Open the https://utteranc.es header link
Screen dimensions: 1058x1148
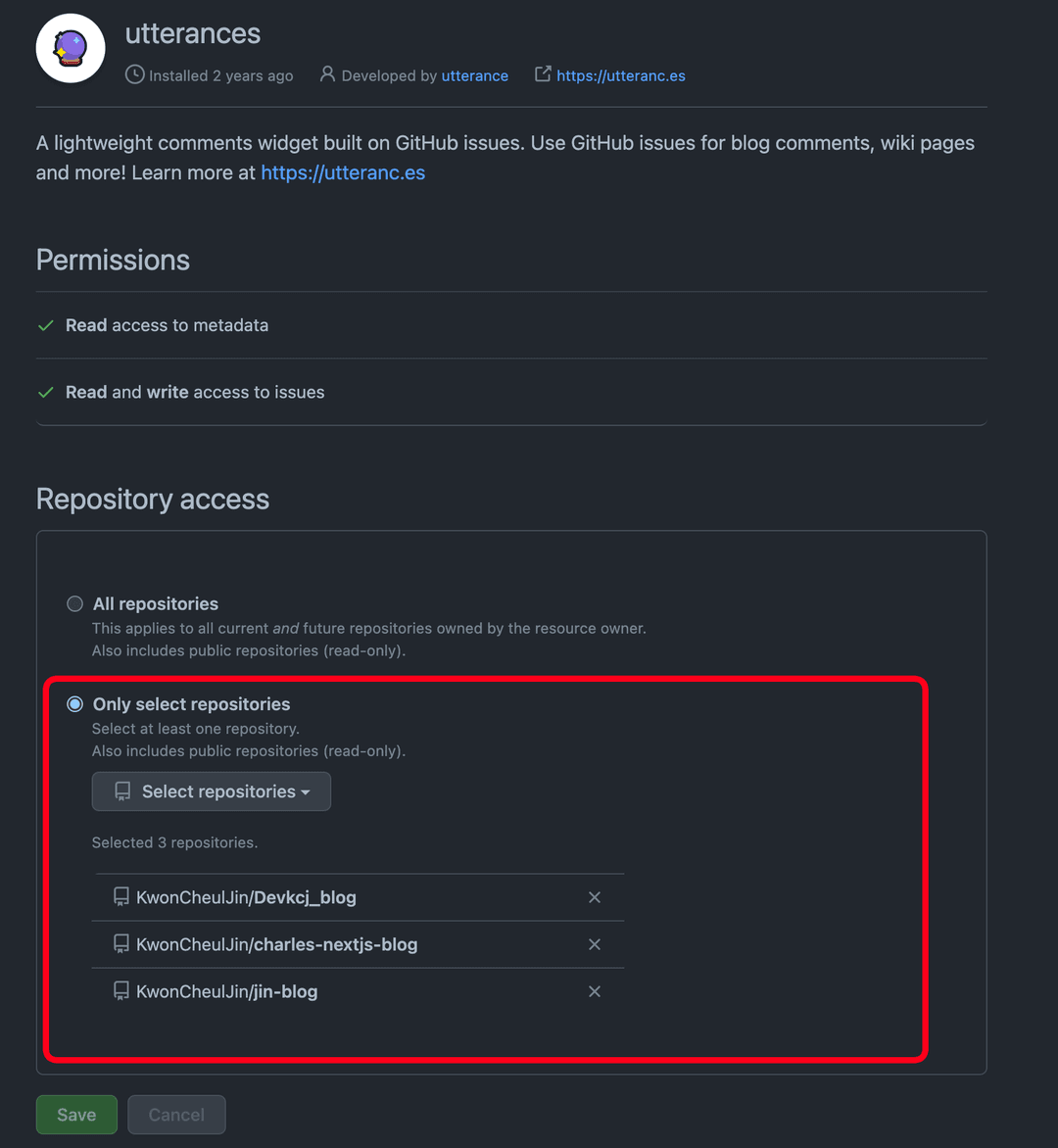coord(621,74)
